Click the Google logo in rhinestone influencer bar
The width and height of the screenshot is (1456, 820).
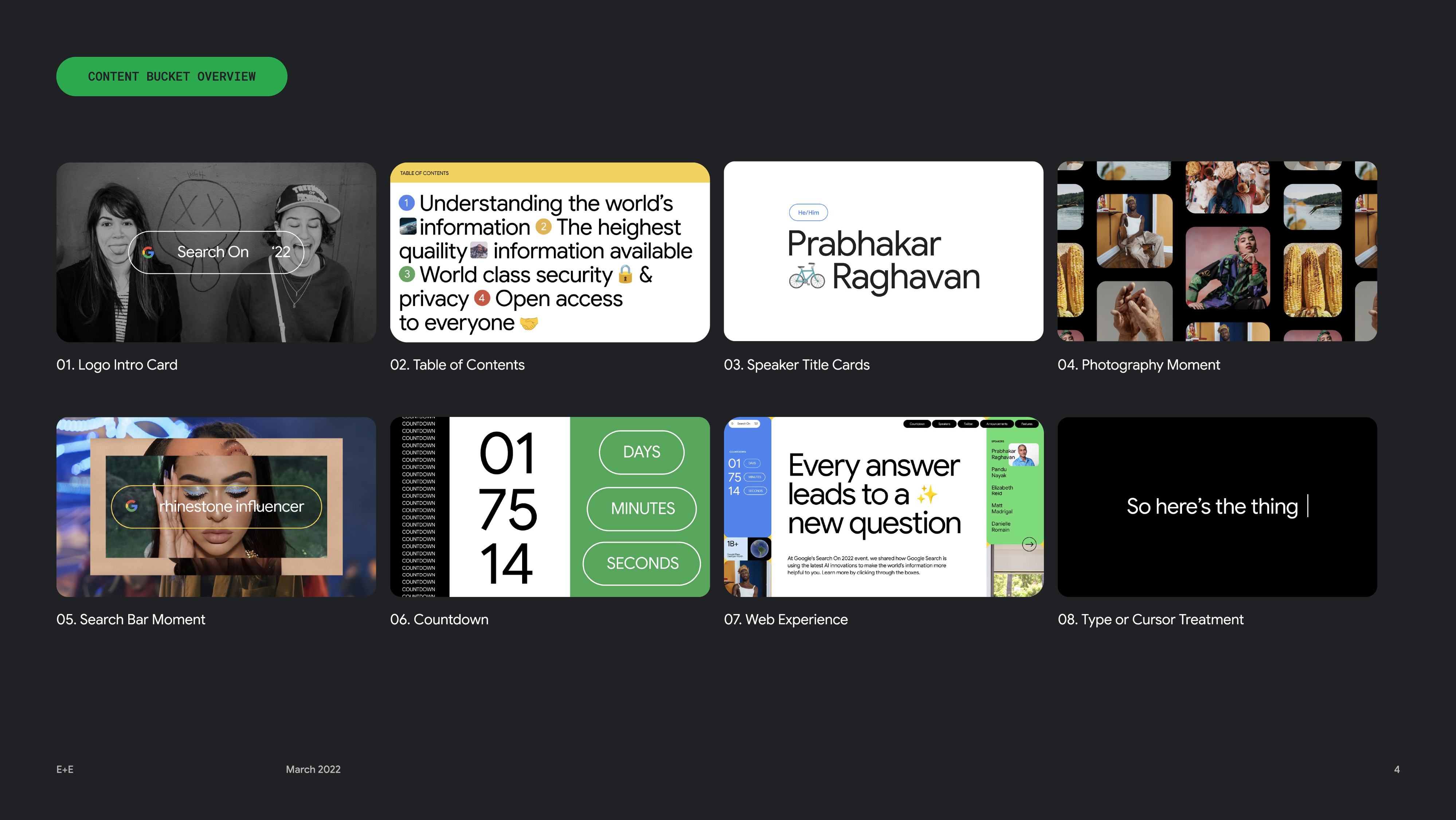(x=132, y=506)
